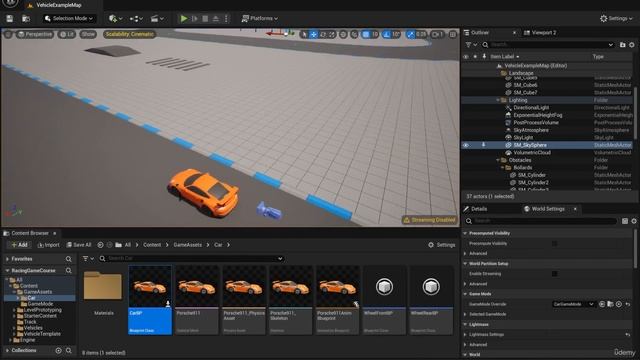Reset GameMode Override to default arrow
Screen dimensions: 640x360
coord(628,304)
